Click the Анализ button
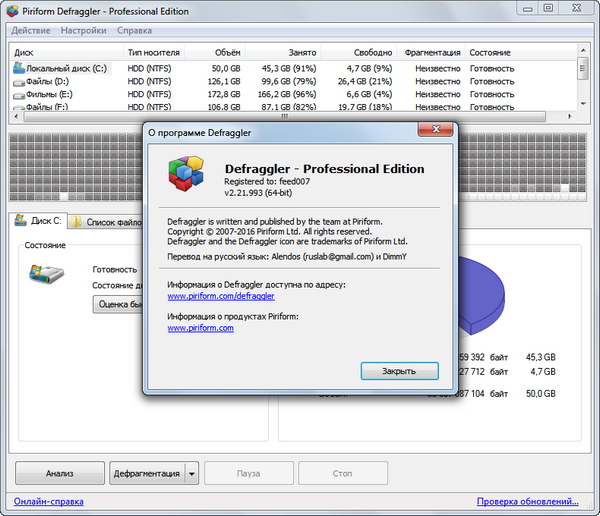 pos(59,472)
